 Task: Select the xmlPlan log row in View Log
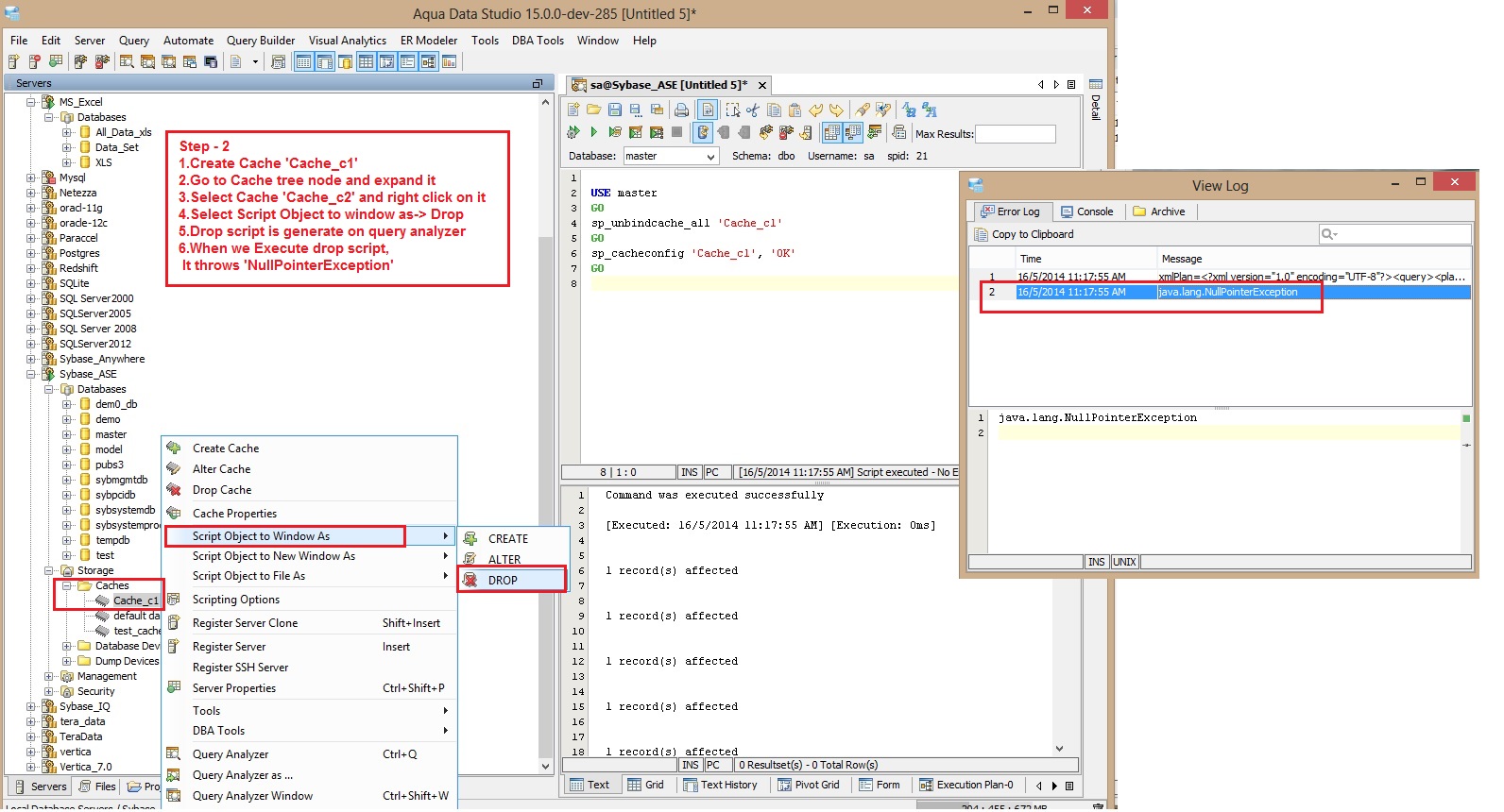1221,277
